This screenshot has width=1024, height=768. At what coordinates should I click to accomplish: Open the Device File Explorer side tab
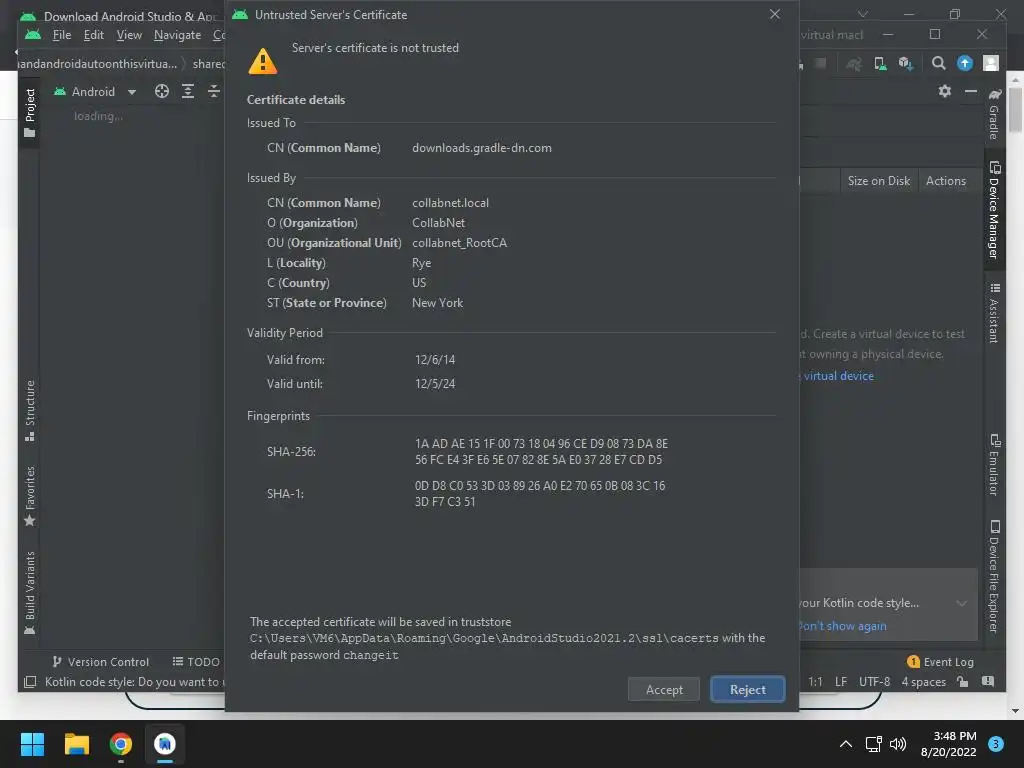[994, 577]
